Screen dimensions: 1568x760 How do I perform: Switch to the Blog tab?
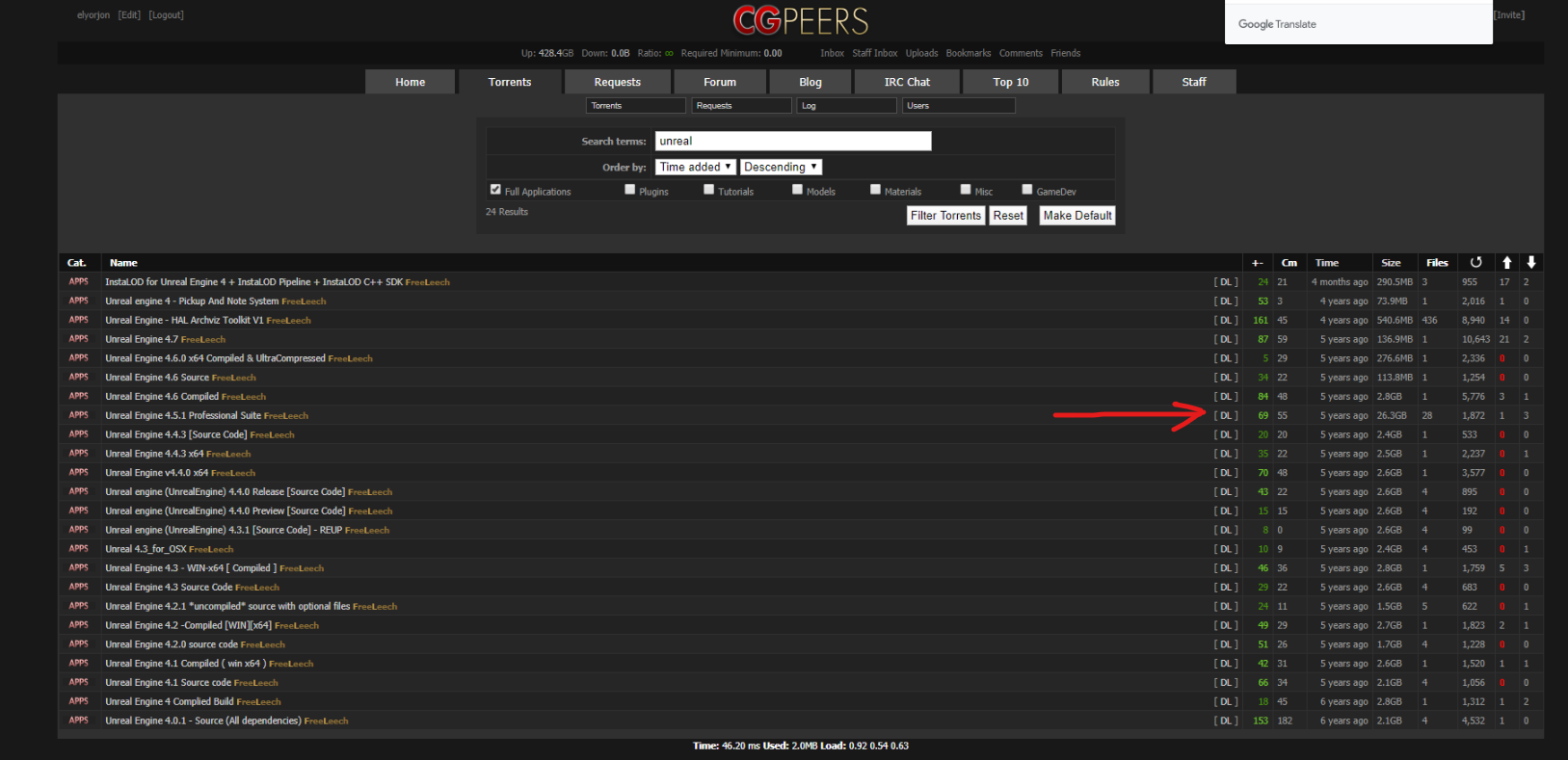pyautogui.click(x=811, y=82)
